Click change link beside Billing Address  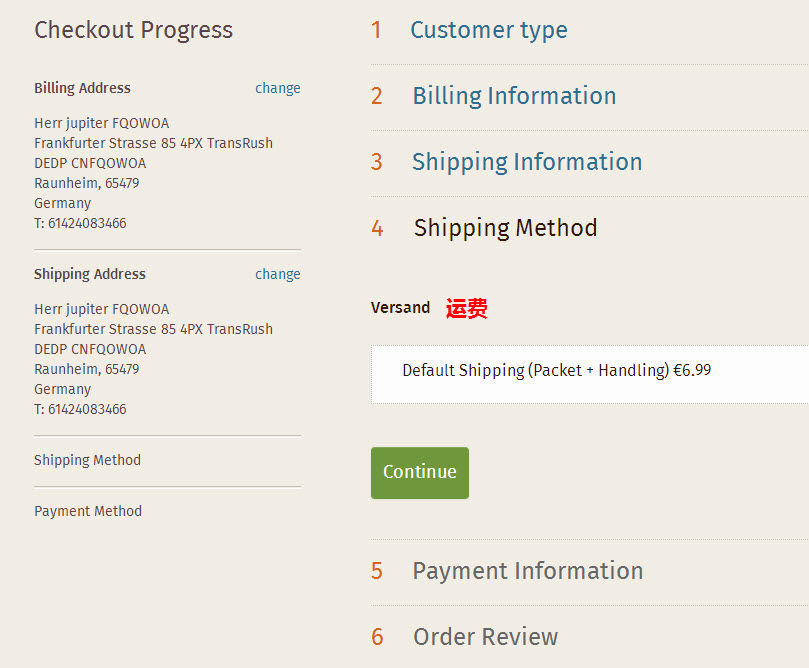click(x=277, y=88)
